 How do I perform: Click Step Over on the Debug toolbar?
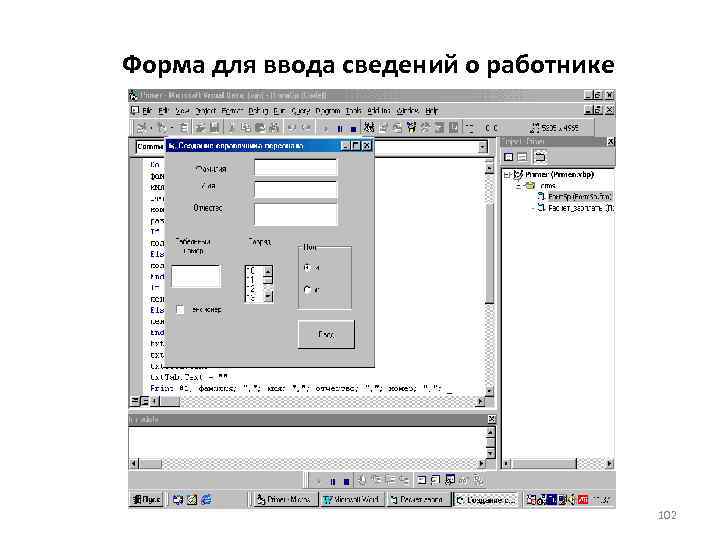point(390,481)
